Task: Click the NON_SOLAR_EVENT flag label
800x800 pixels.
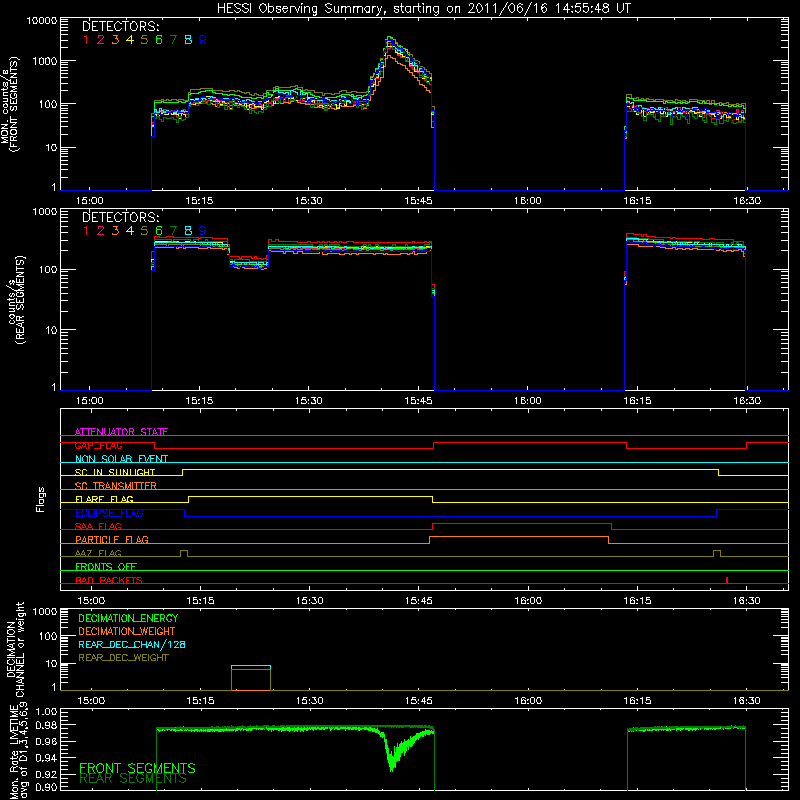Action: (121, 459)
